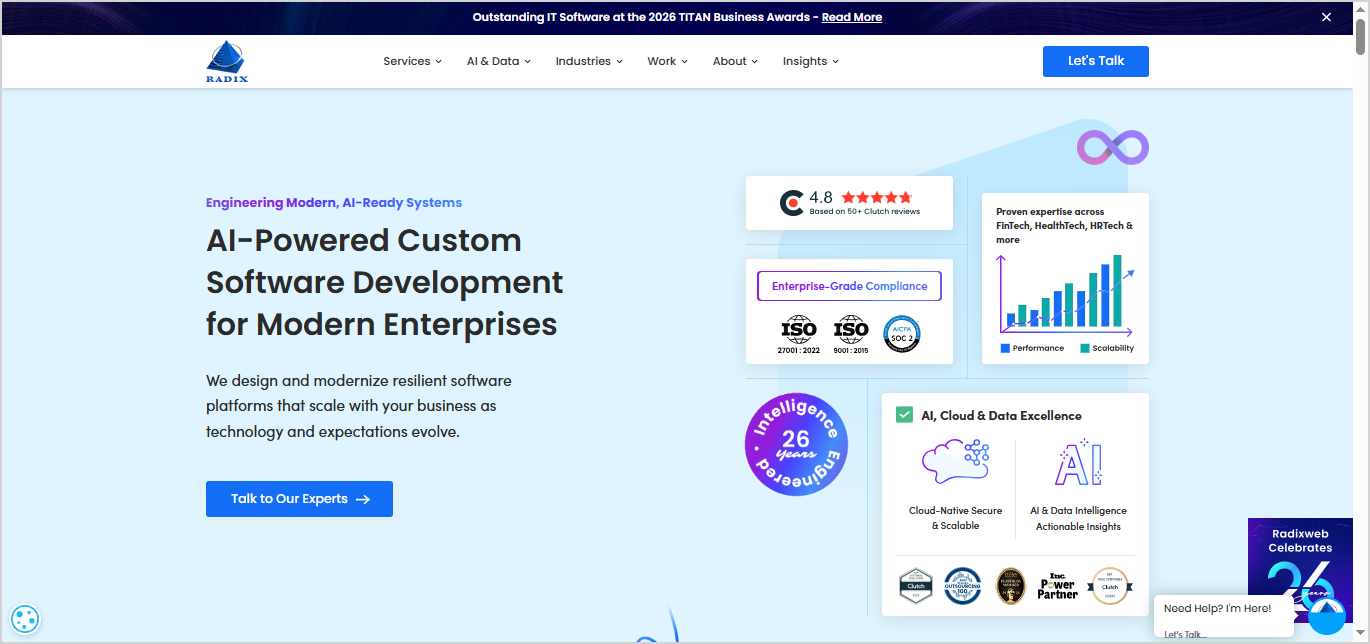Click the Radix logo in the header
The image size is (1370, 644).
(x=227, y=62)
